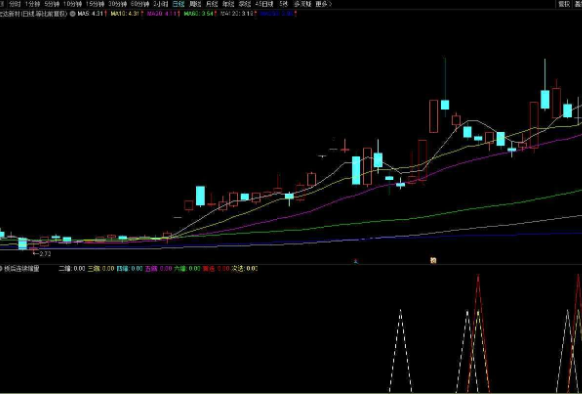Click the red up-arrow icon after MA5
Screen dimensions: 582x394
[106, 14]
